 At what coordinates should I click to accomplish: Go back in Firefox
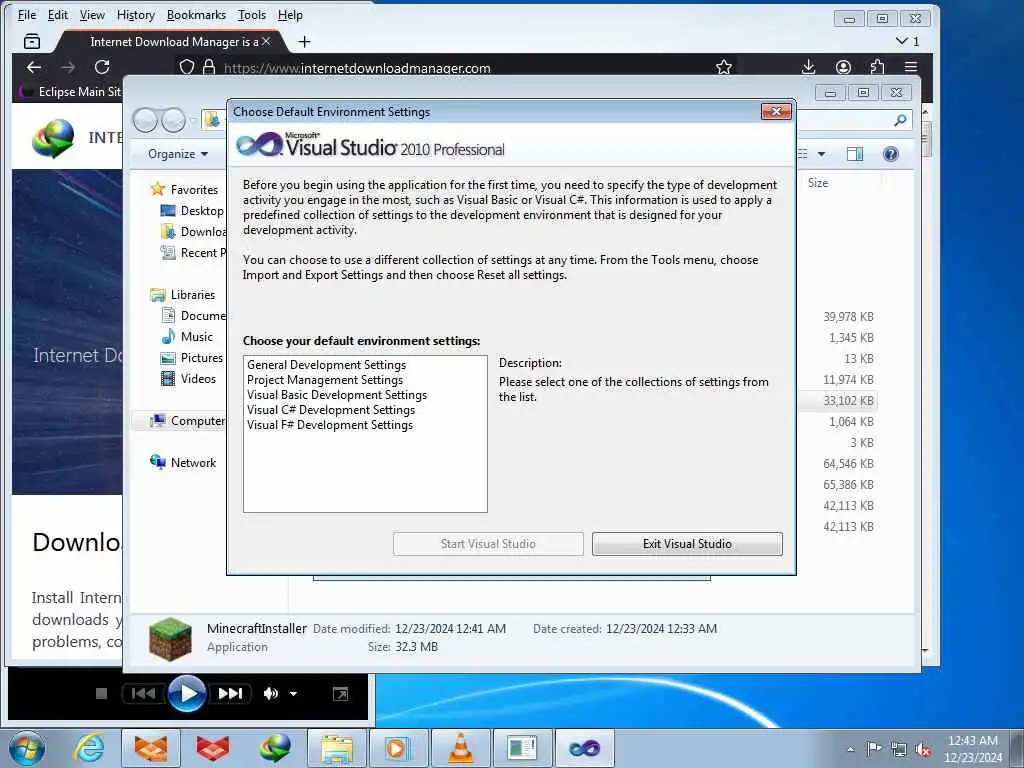(34, 67)
